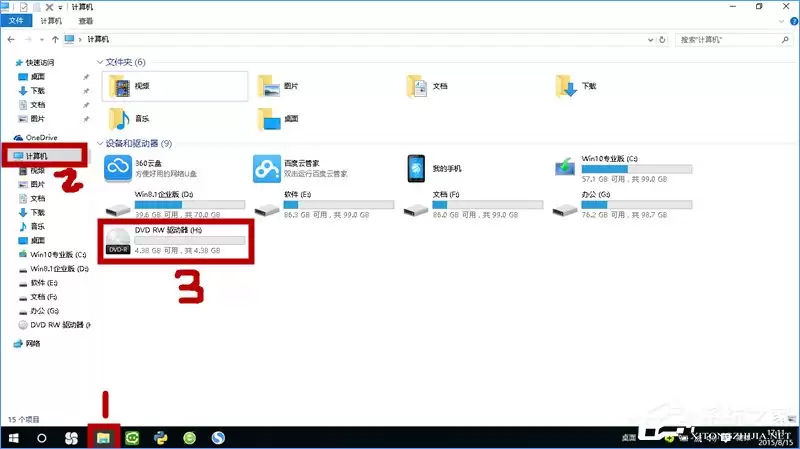Viewport: 800px width, 449px height.
Task: Click the C: drive capacity bar
Action: (637, 168)
